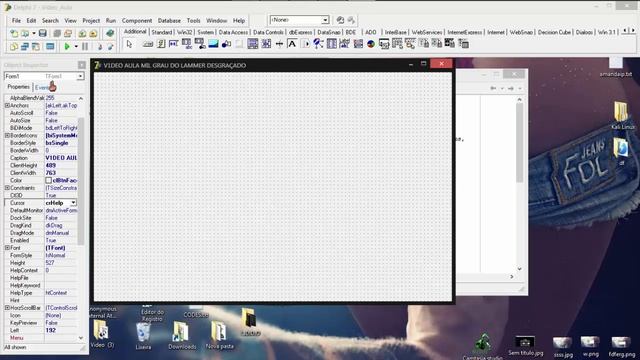Viewport: 640px width, 360px height.
Task: Expand the HorzScrollBar property
Action: (x=7, y=308)
